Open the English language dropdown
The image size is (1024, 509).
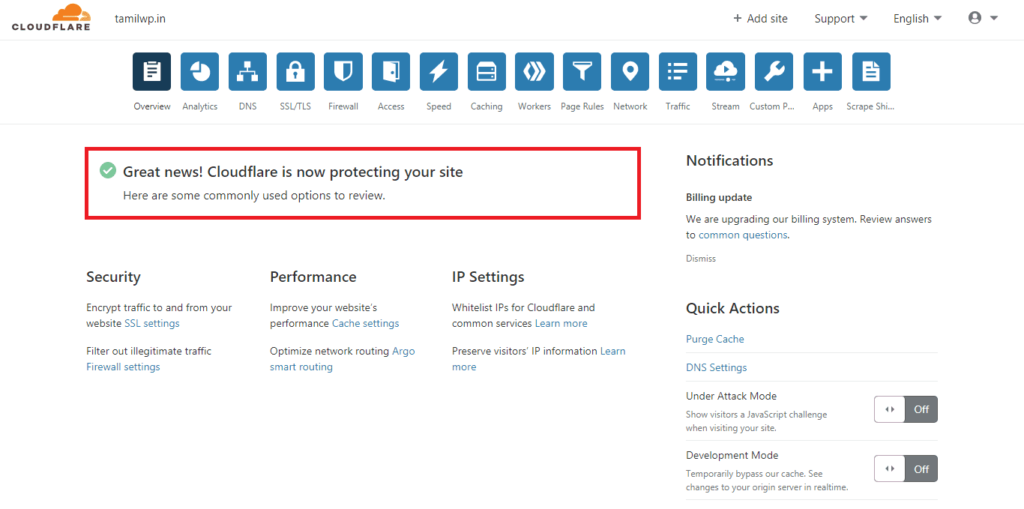tap(918, 19)
